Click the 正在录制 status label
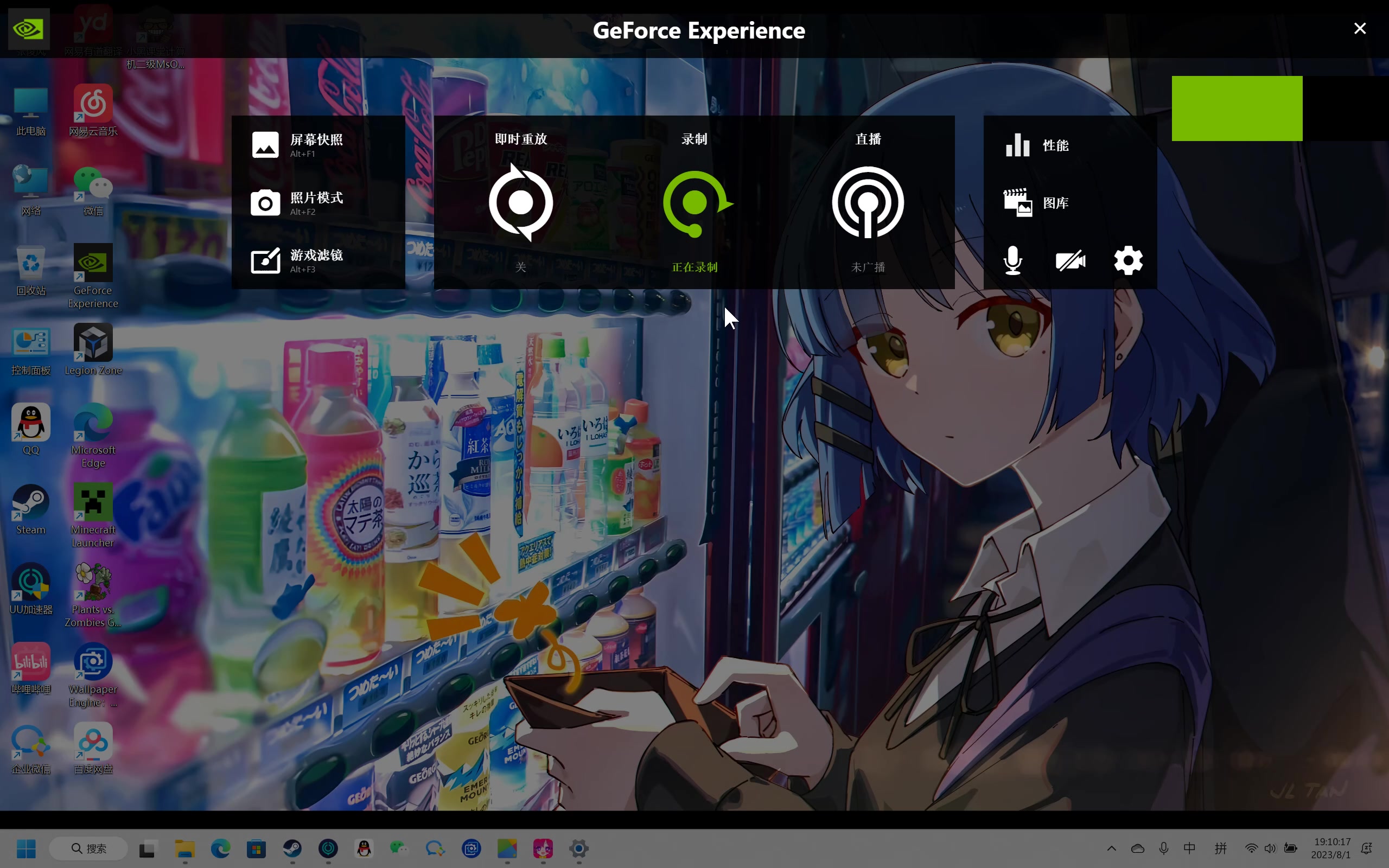1389x868 pixels. coord(694,267)
